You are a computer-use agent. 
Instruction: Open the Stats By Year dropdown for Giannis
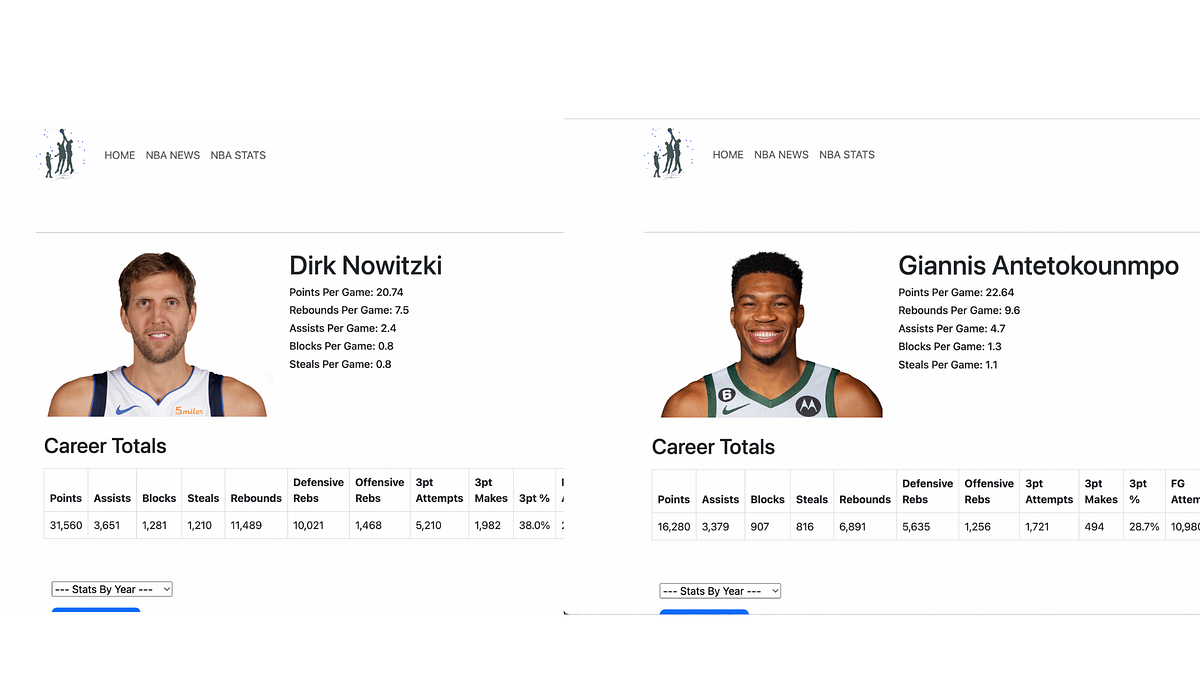pos(720,590)
